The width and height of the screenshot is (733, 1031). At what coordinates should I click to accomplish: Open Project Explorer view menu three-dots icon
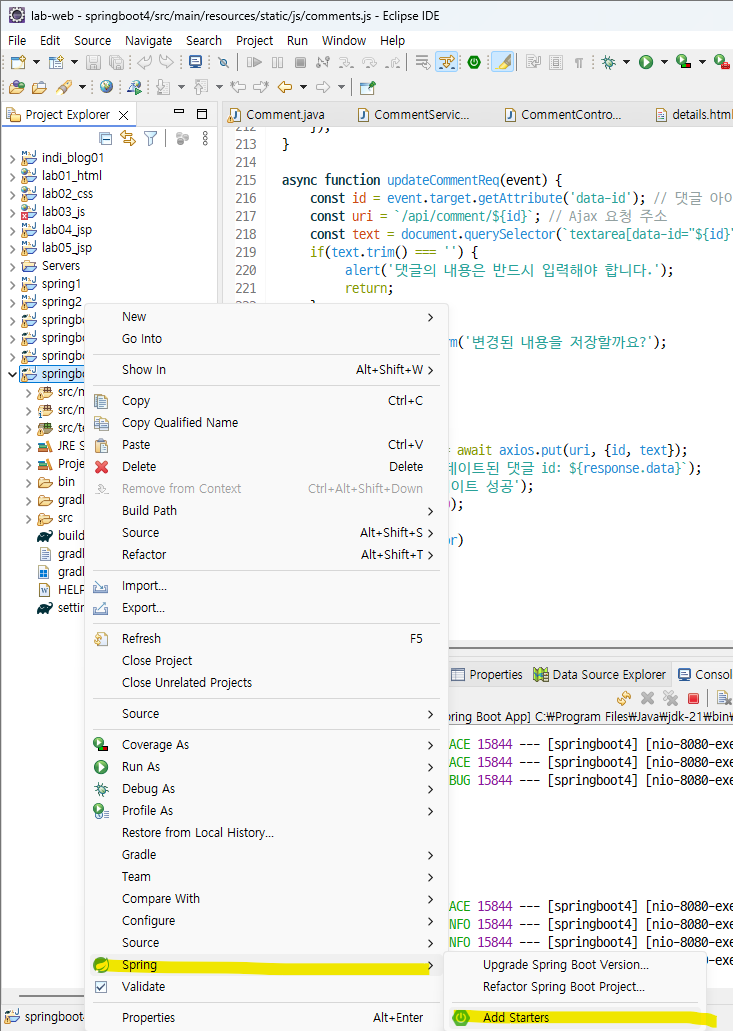(205, 138)
